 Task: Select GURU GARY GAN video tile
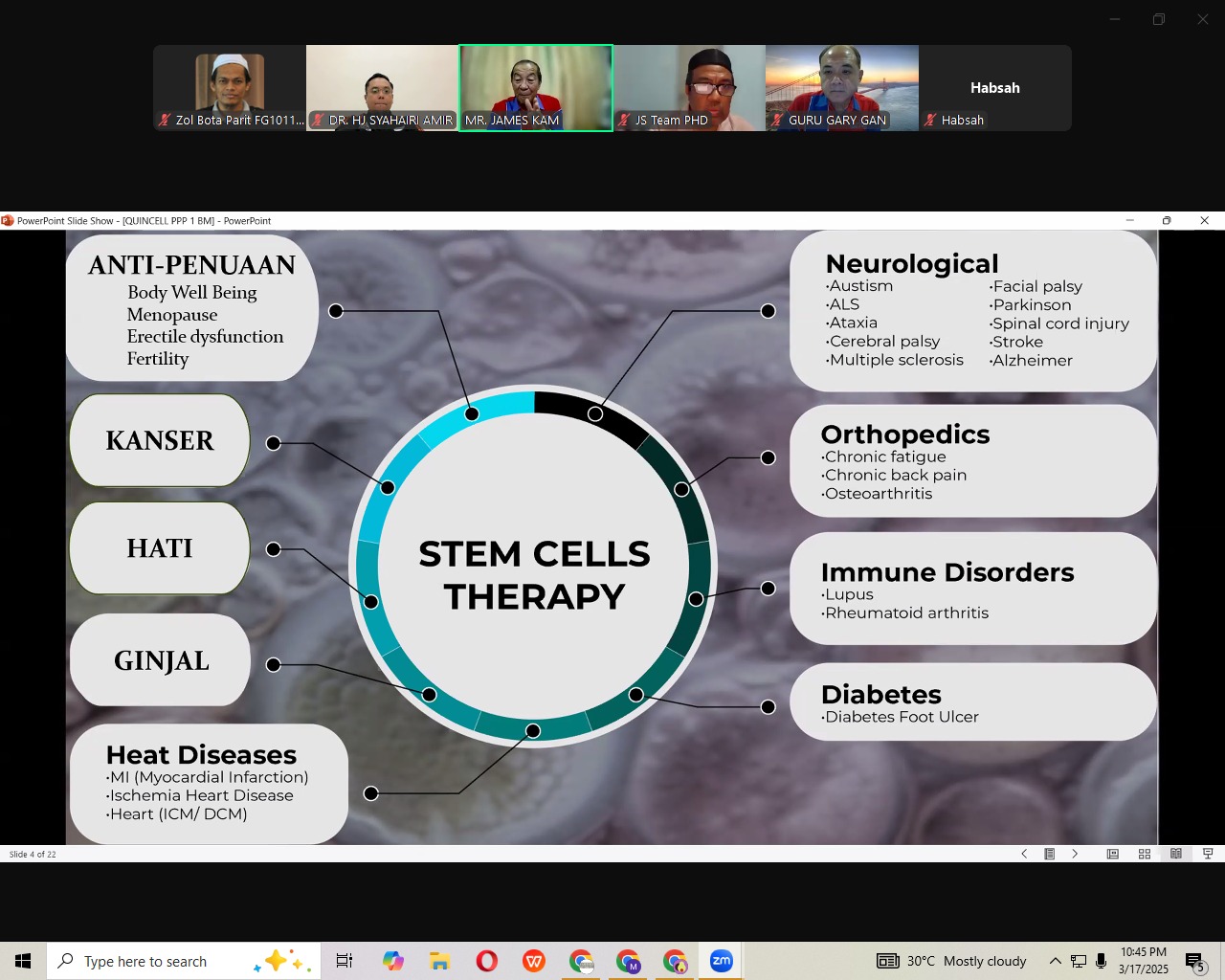click(841, 88)
